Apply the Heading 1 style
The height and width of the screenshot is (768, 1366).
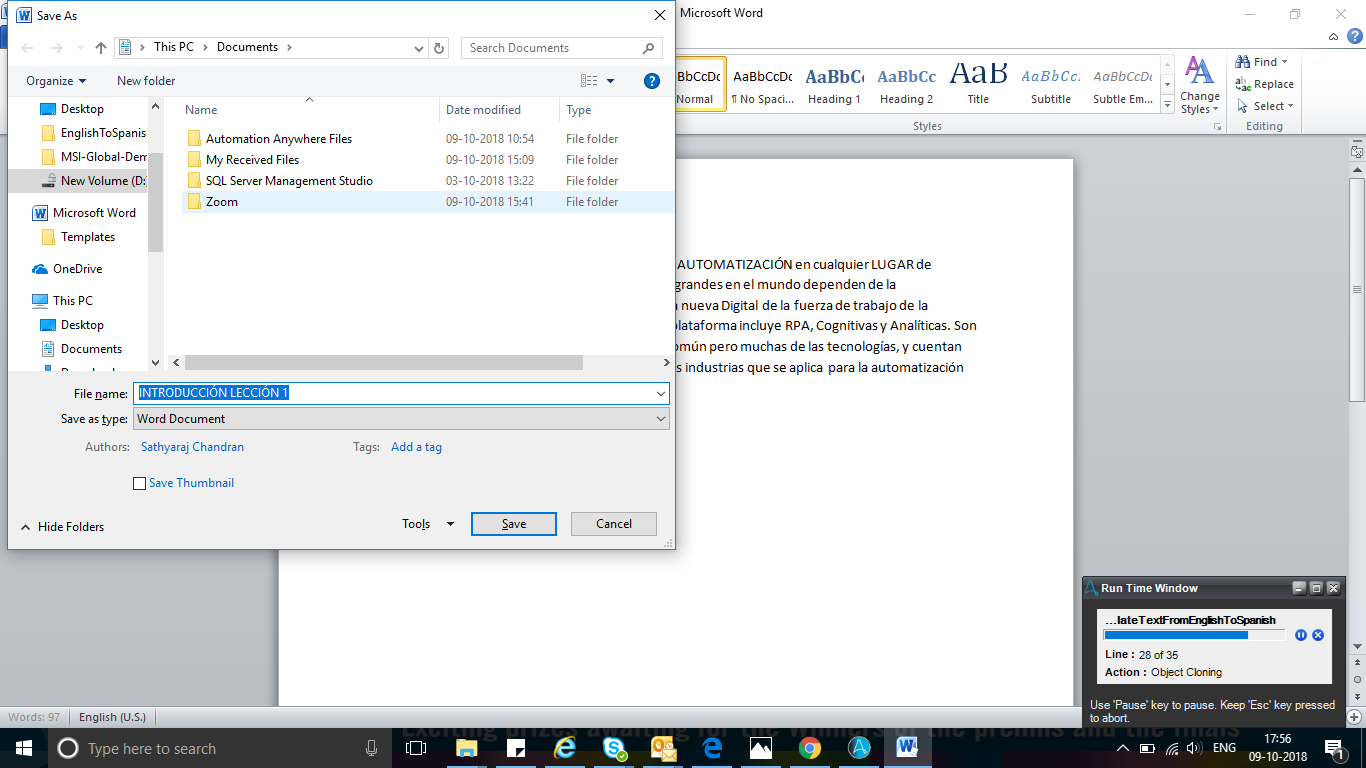click(834, 85)
